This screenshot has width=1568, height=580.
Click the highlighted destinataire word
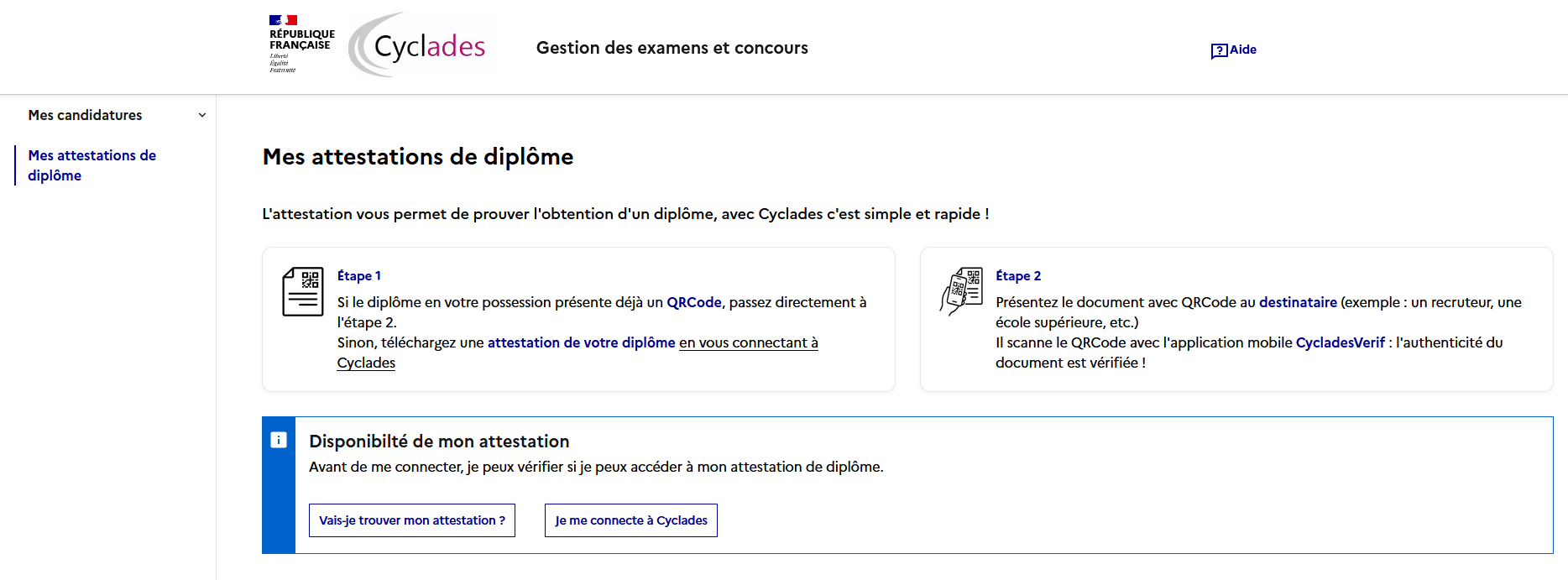(1297, 302)
